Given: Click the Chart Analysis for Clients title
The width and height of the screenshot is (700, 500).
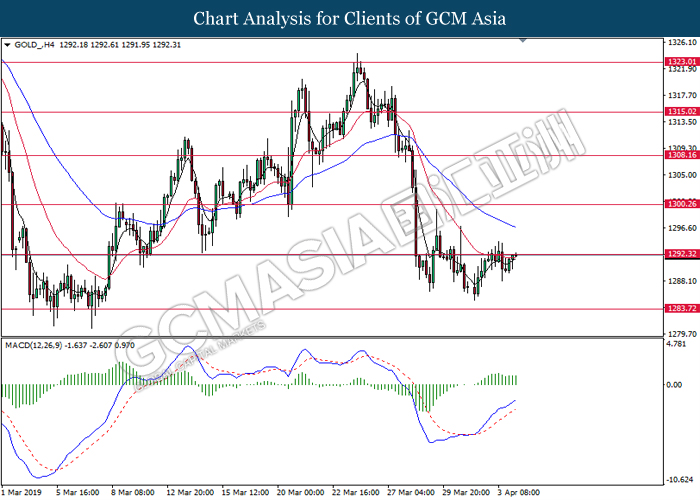Looking at the screenshot, I should pyautogui.click(x=350, y=19).
